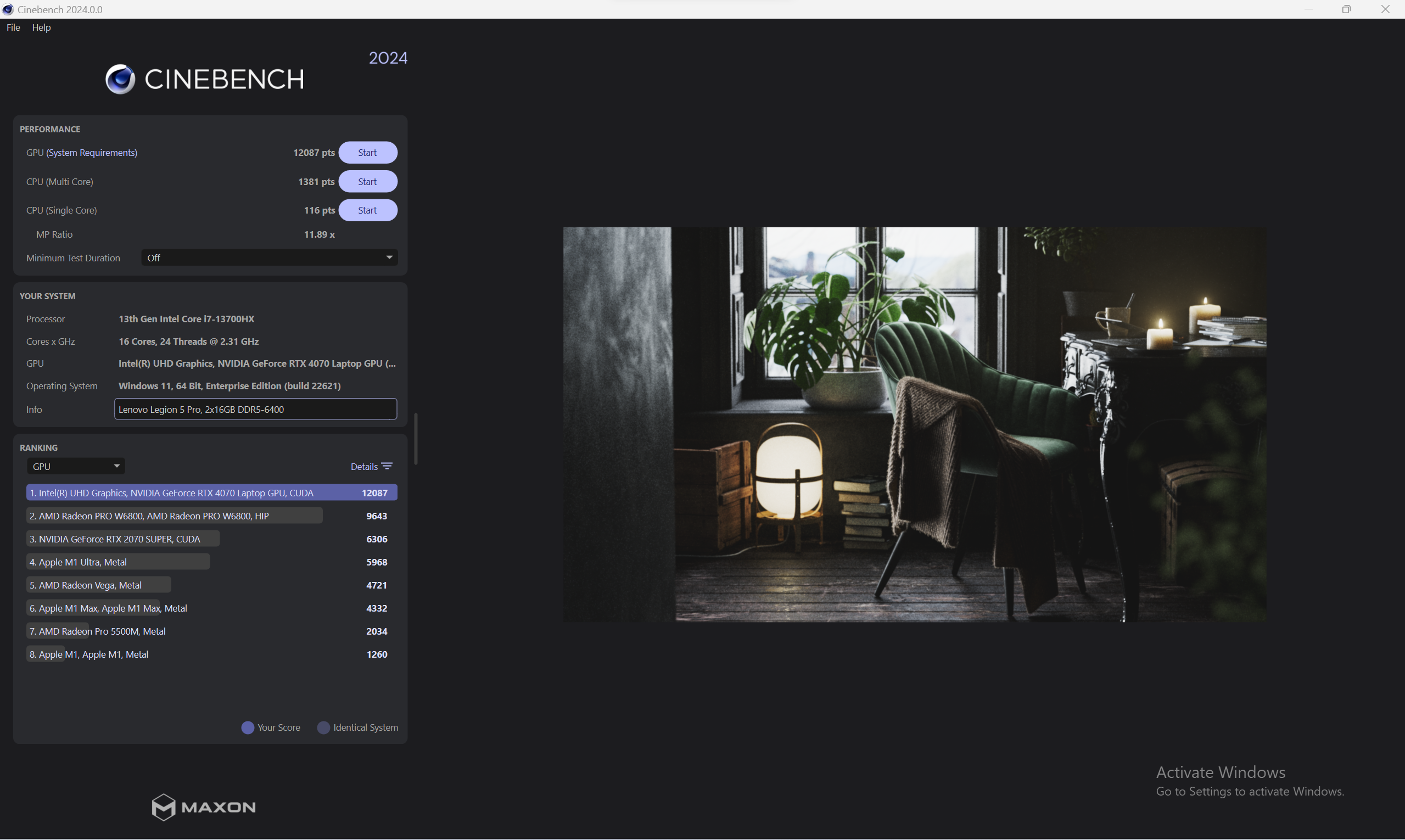Open the File menu

click(x=13, y=27)
